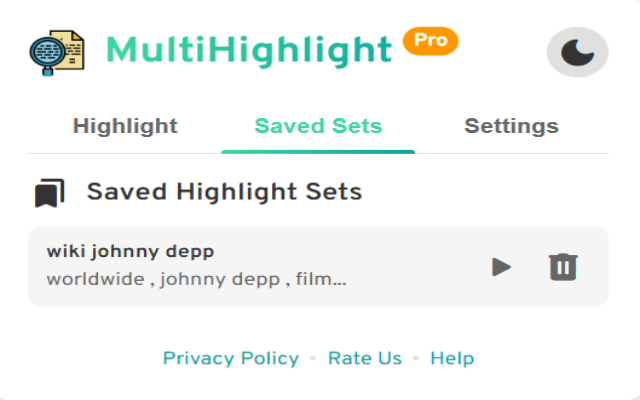The height and width of the screenshot is (400, 640).
Task: Click the bookmark icon beside Saved Highlight Sets
Action: [x=49, y=192]
